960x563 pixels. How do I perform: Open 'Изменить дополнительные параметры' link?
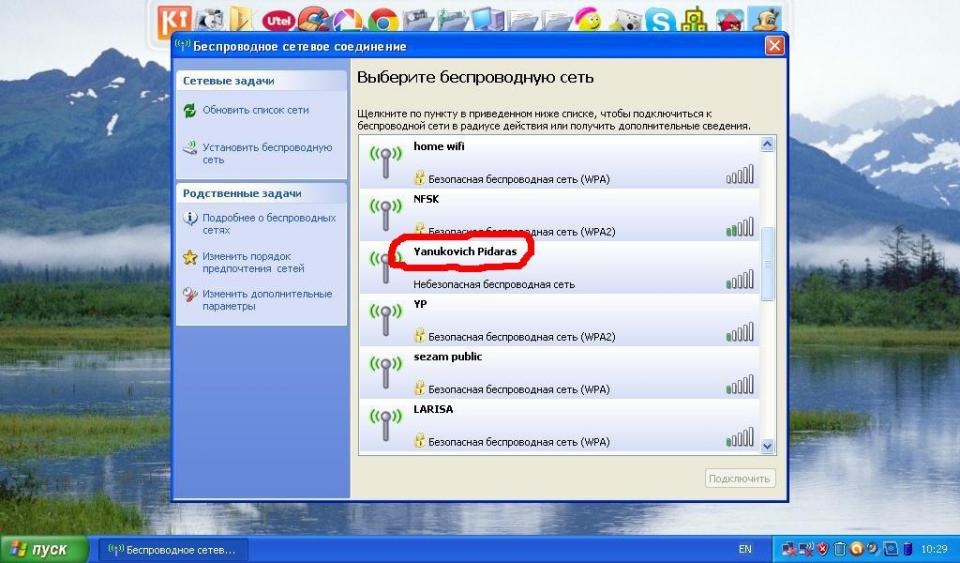(x=267, y=300)
